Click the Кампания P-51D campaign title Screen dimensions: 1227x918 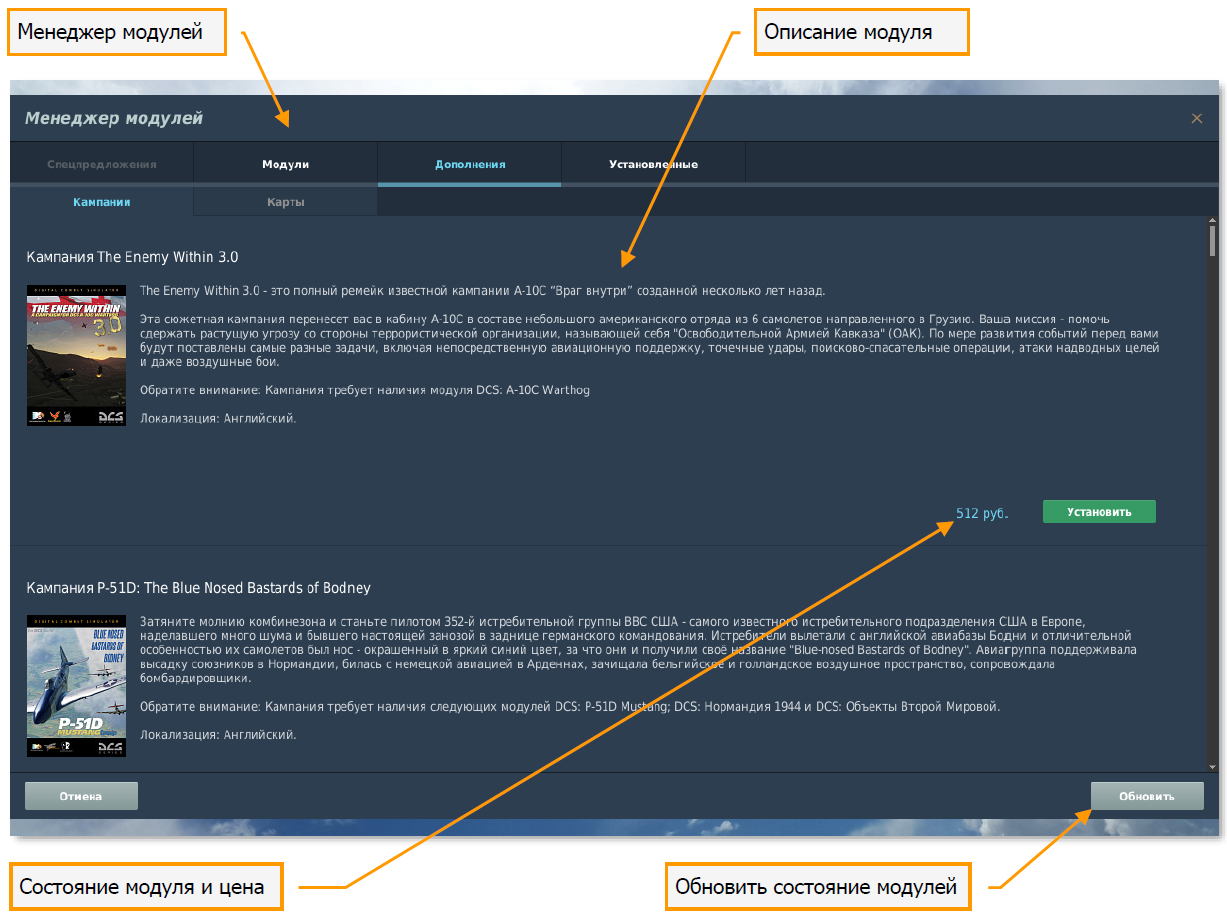(x=198, y=587)
